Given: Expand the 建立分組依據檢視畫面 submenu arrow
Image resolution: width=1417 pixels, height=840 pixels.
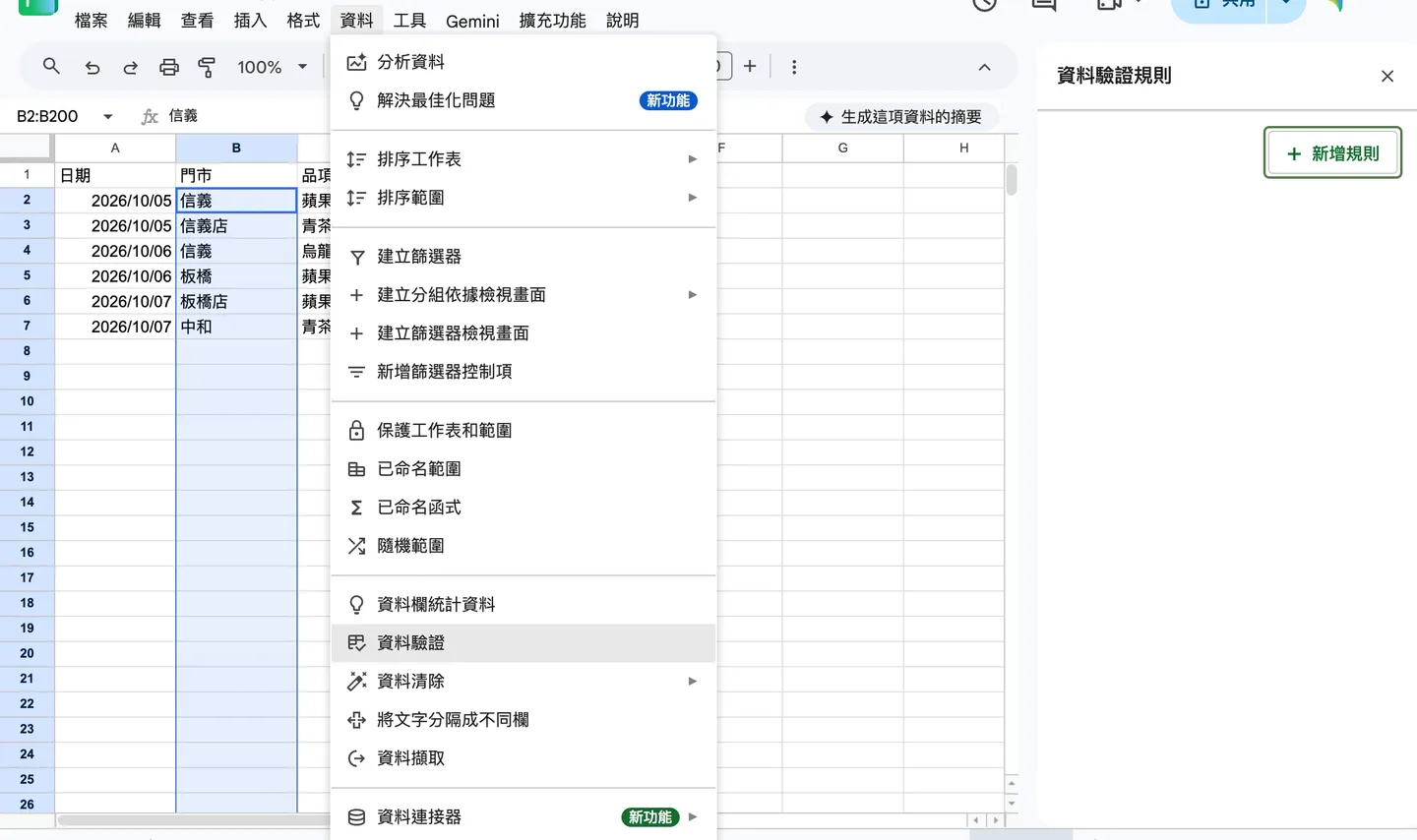Looking at the screenshot, I should [693, 295].
